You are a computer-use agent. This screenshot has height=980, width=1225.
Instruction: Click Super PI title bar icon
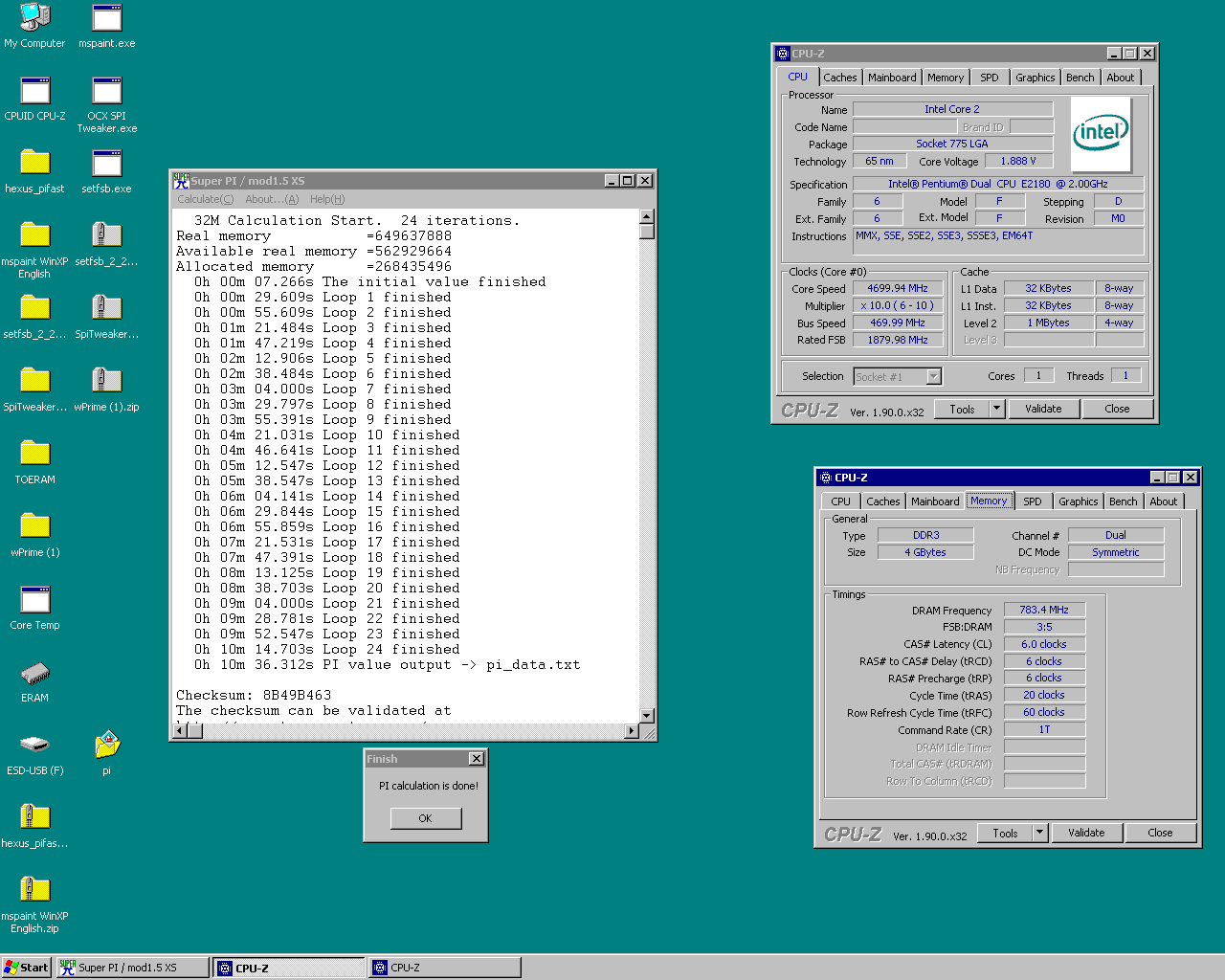[181, 181]
